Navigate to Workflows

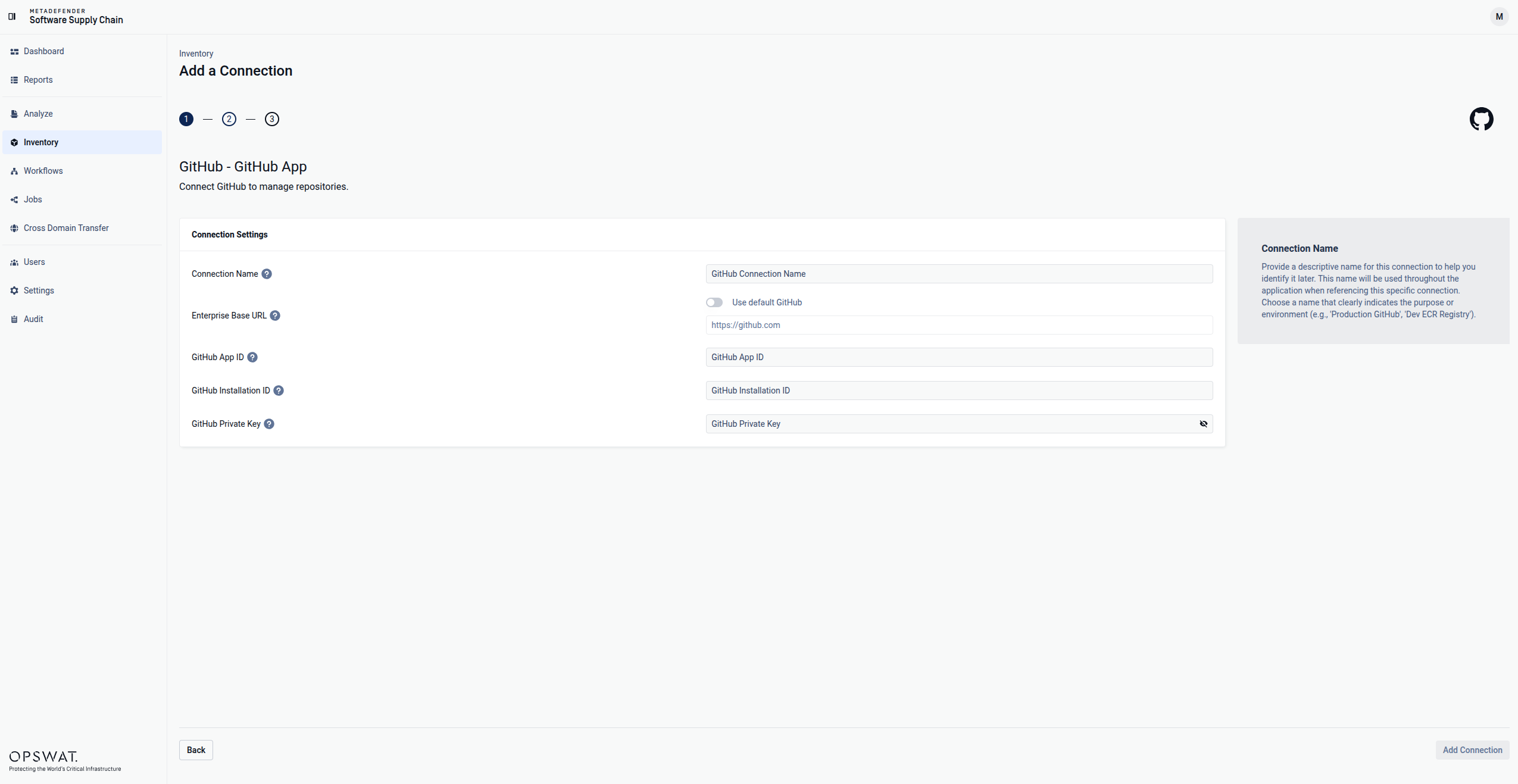[x=82, y=171]
